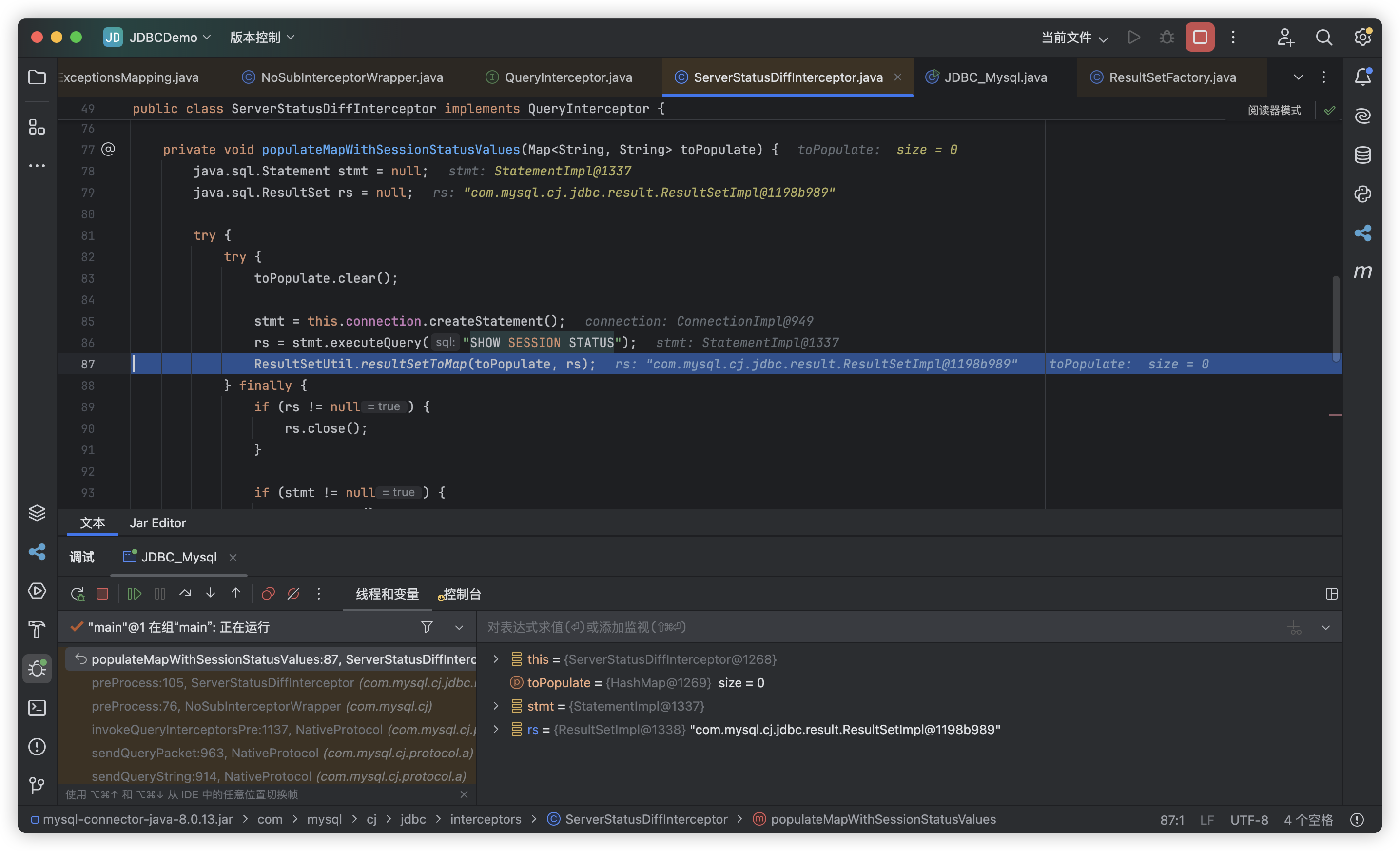
Task: Click the red Stop button in title bar
Action: tap(1200, 37)
